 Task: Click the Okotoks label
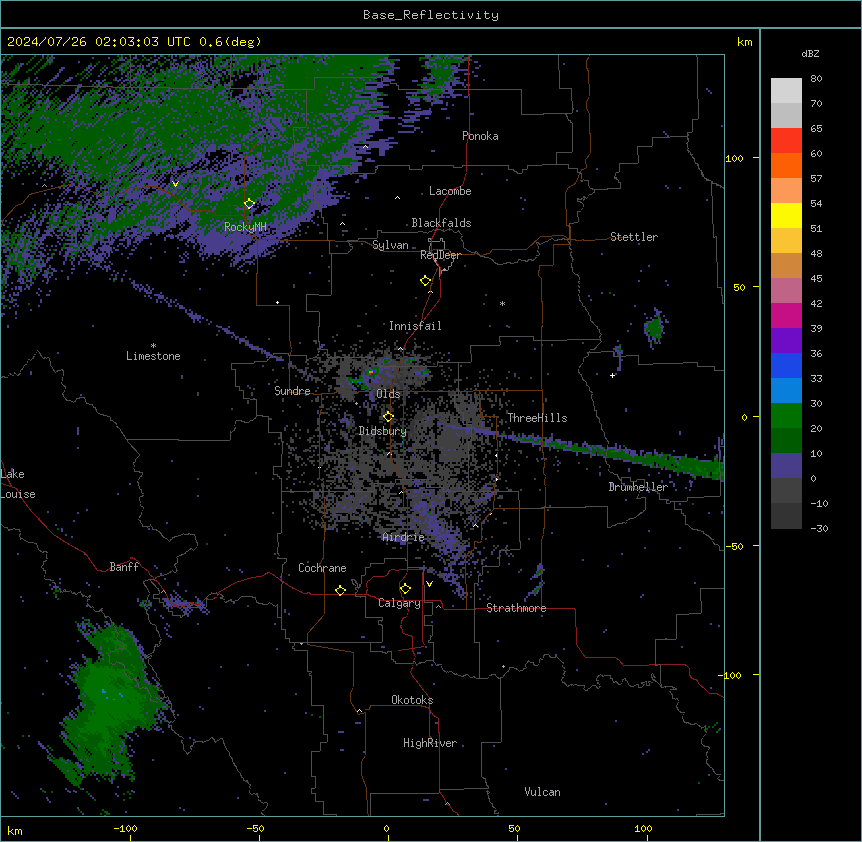point(412,700)
